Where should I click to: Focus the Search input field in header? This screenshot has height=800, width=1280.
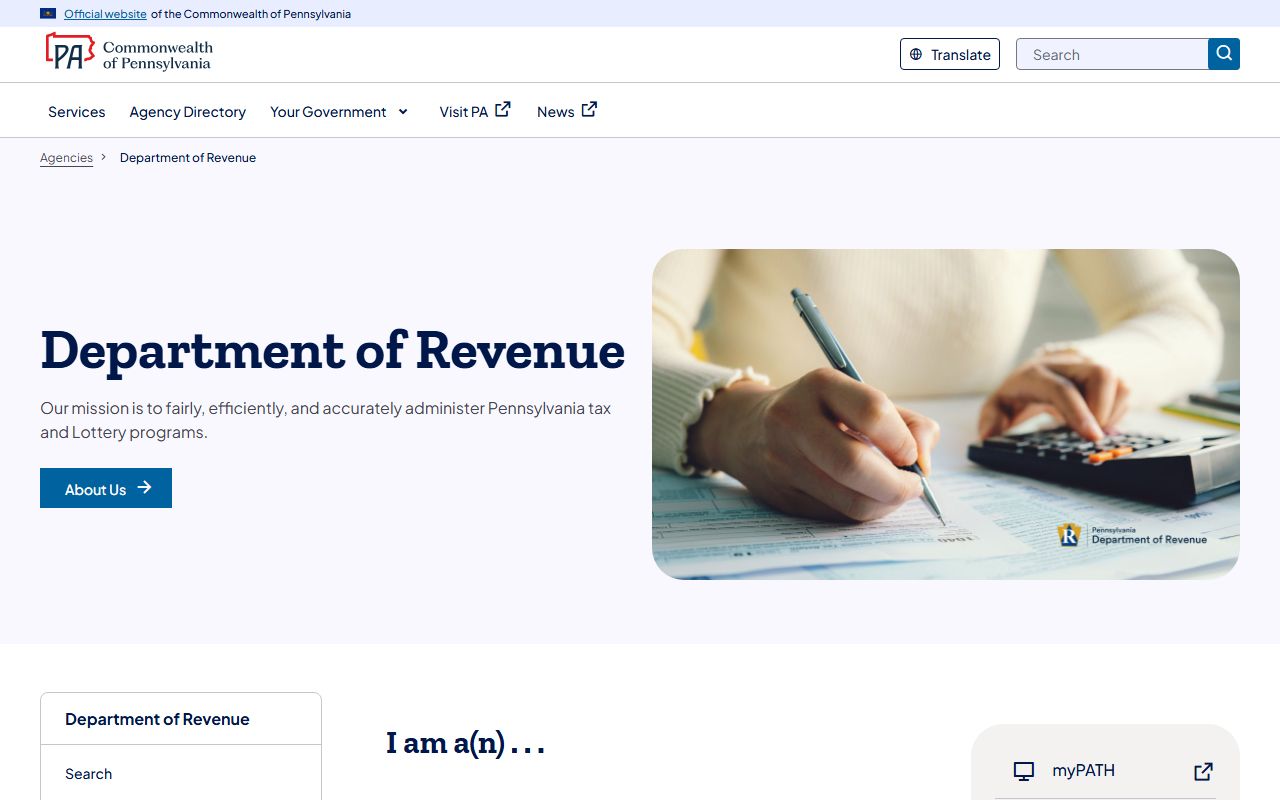[x=1112, y=54]
